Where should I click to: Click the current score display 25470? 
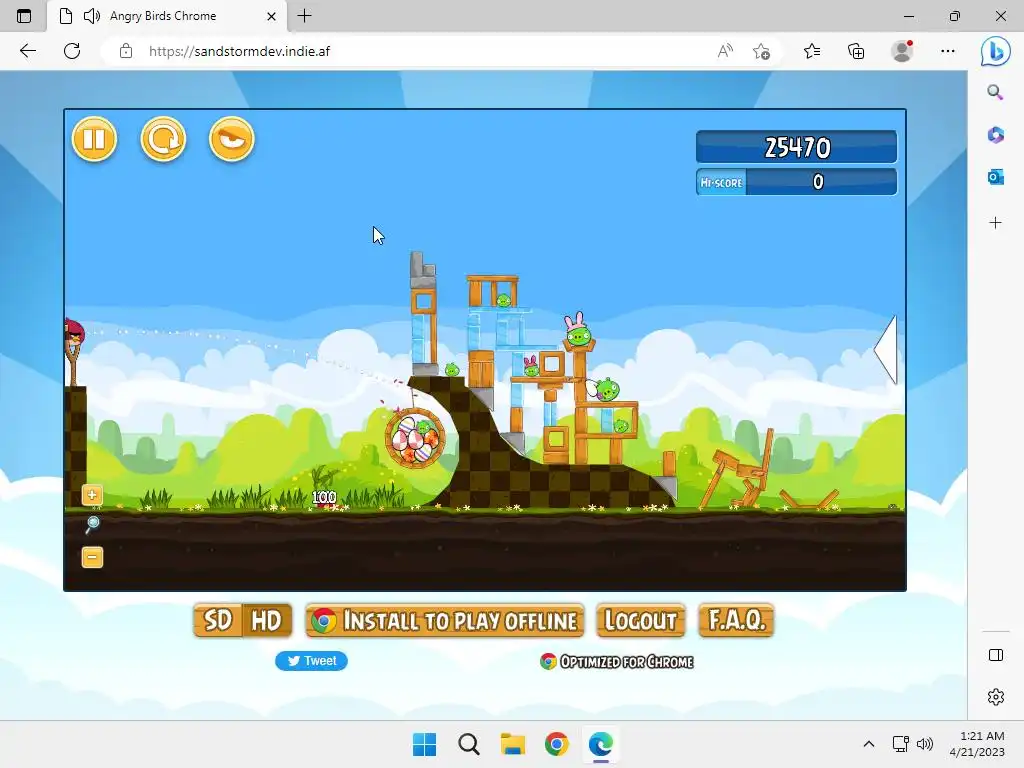tap(797, 147)
